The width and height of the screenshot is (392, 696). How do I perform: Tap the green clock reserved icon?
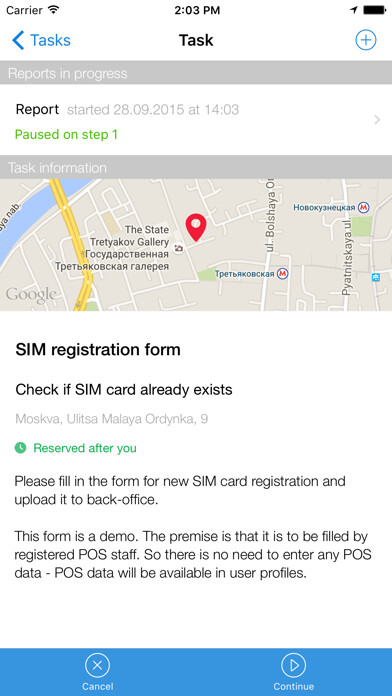click(20, 448)
